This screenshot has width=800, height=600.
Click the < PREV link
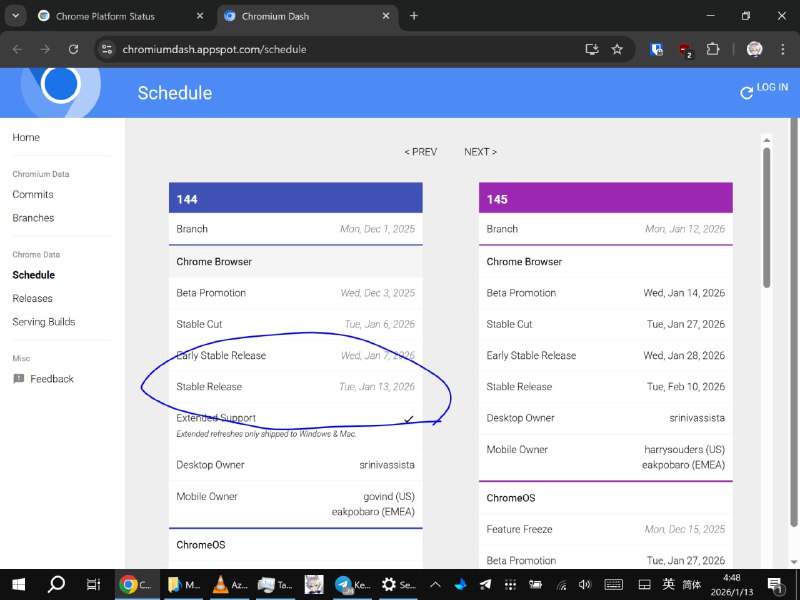pyautogui.click(x=420, y=152)
